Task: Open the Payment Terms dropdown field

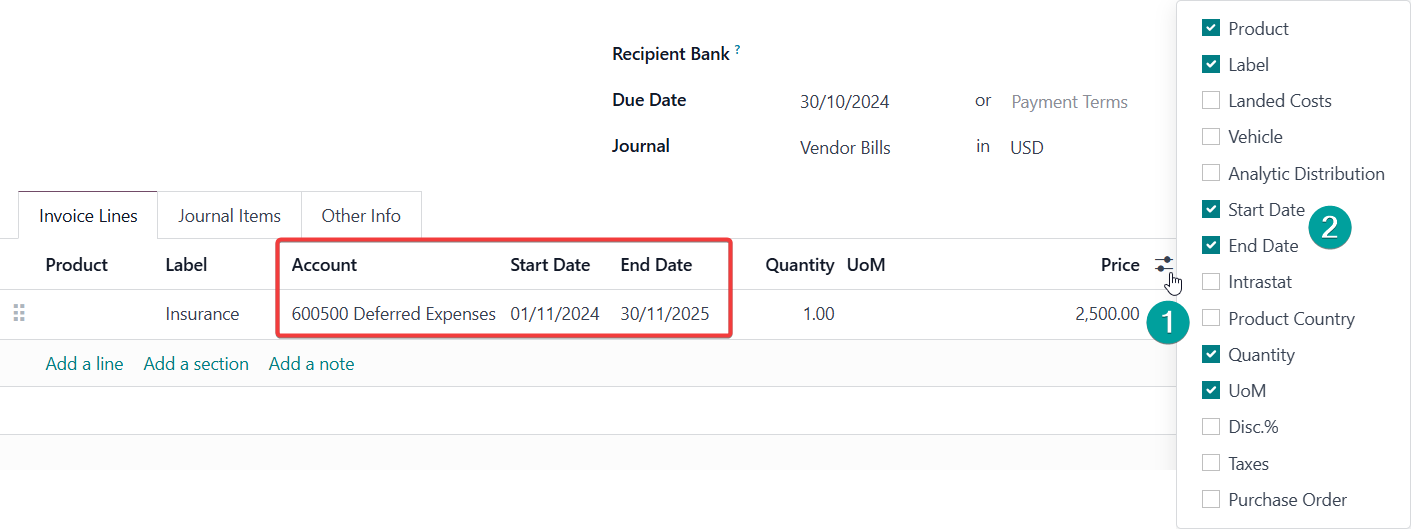Action: click(x=1069, y=102)
